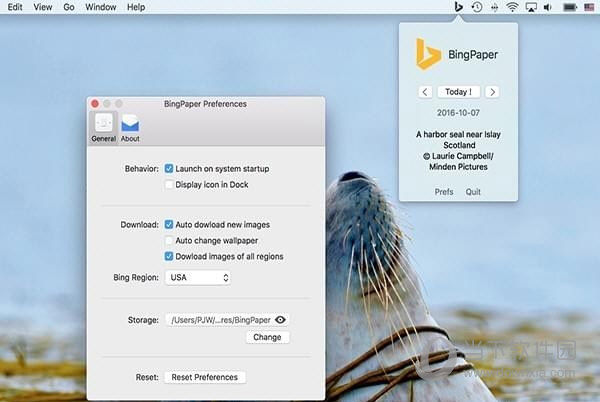Open Time Machine in the menu bar
The height and width of the screenshot is (402, 600).
pyautogui.click(x=476, y=7)
